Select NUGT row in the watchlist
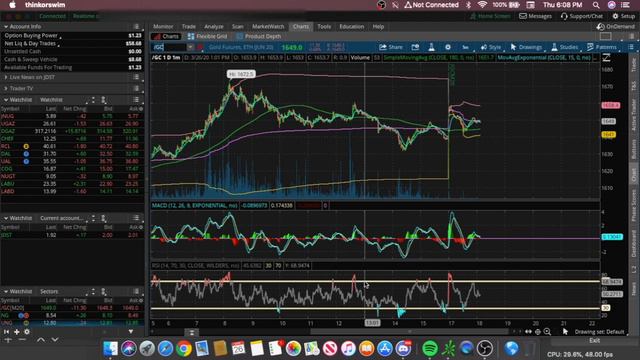This screenshot has width=640, height=360. (72, 176)
